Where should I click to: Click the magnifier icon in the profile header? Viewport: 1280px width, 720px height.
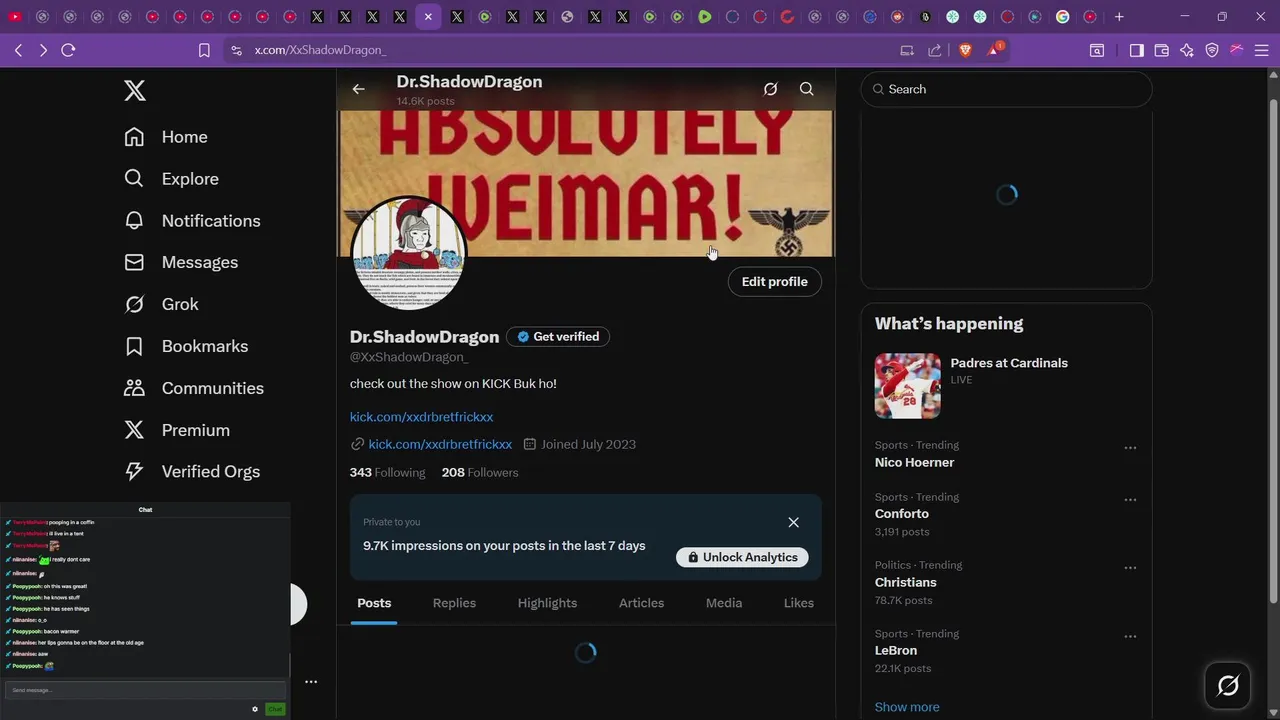coord(806,89)
